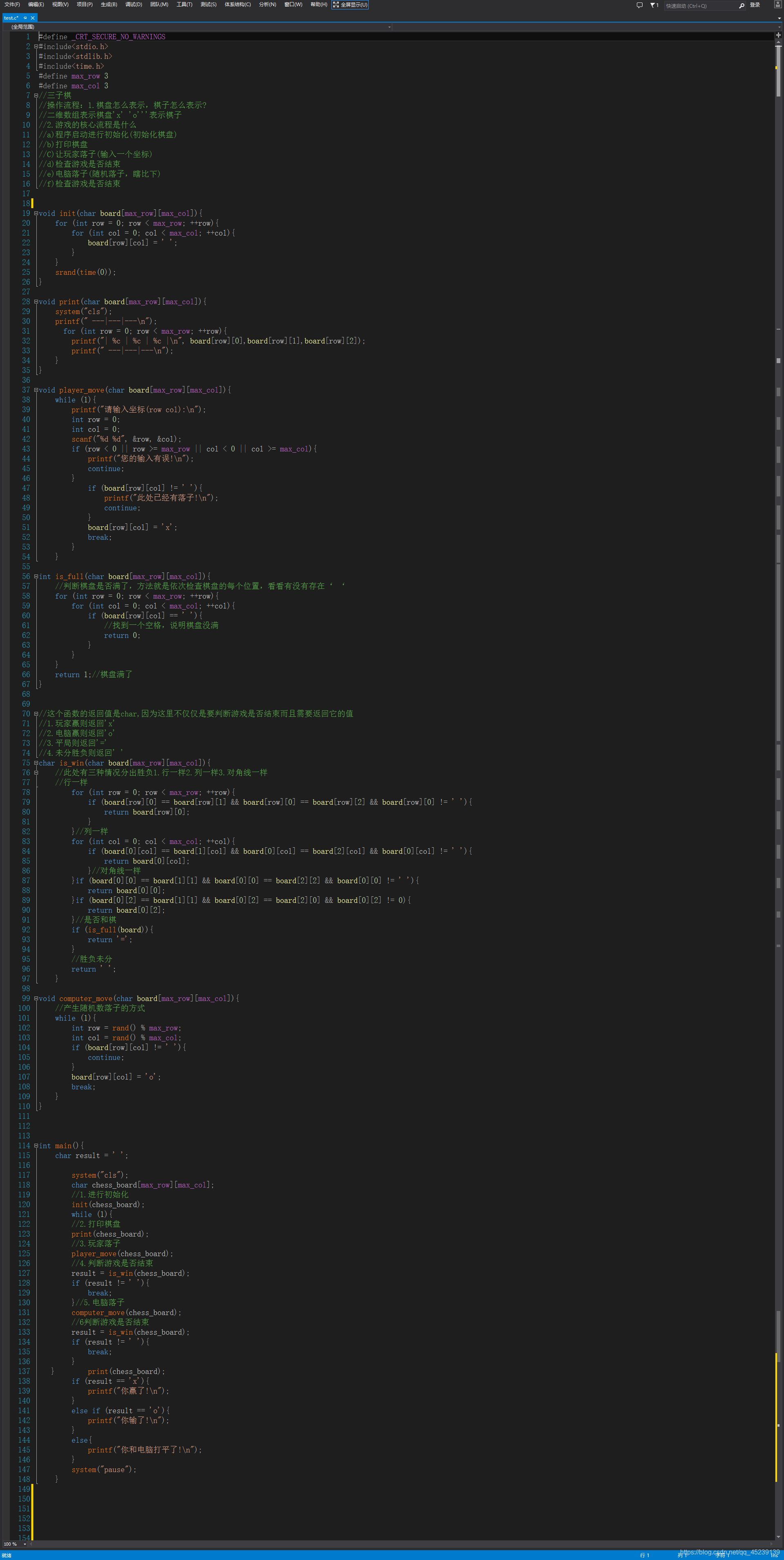
Task: Open the 调试(D) menu
Action: [134, 5]
